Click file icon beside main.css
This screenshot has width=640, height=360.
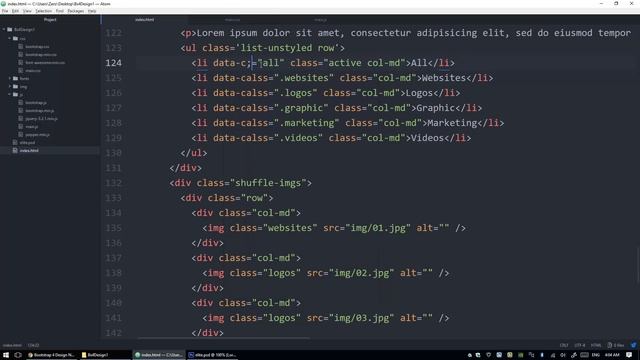pos(21,70)
